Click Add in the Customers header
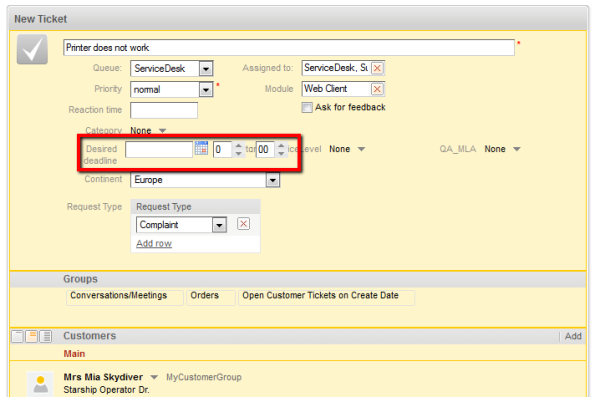The height and width of the screenshot is (397, 600). click(x=573, y=336)
